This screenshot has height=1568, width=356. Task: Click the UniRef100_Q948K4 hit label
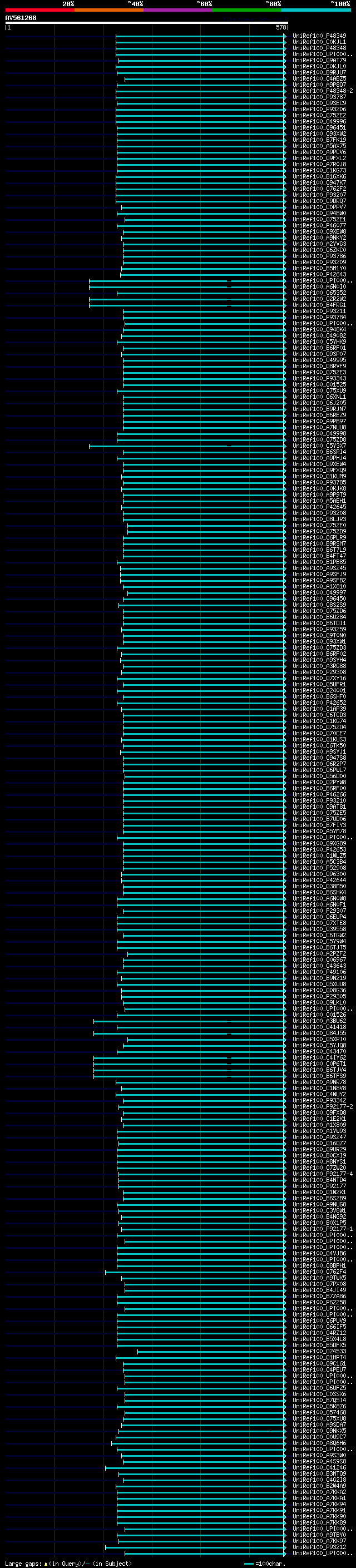(x=319, y=329)
